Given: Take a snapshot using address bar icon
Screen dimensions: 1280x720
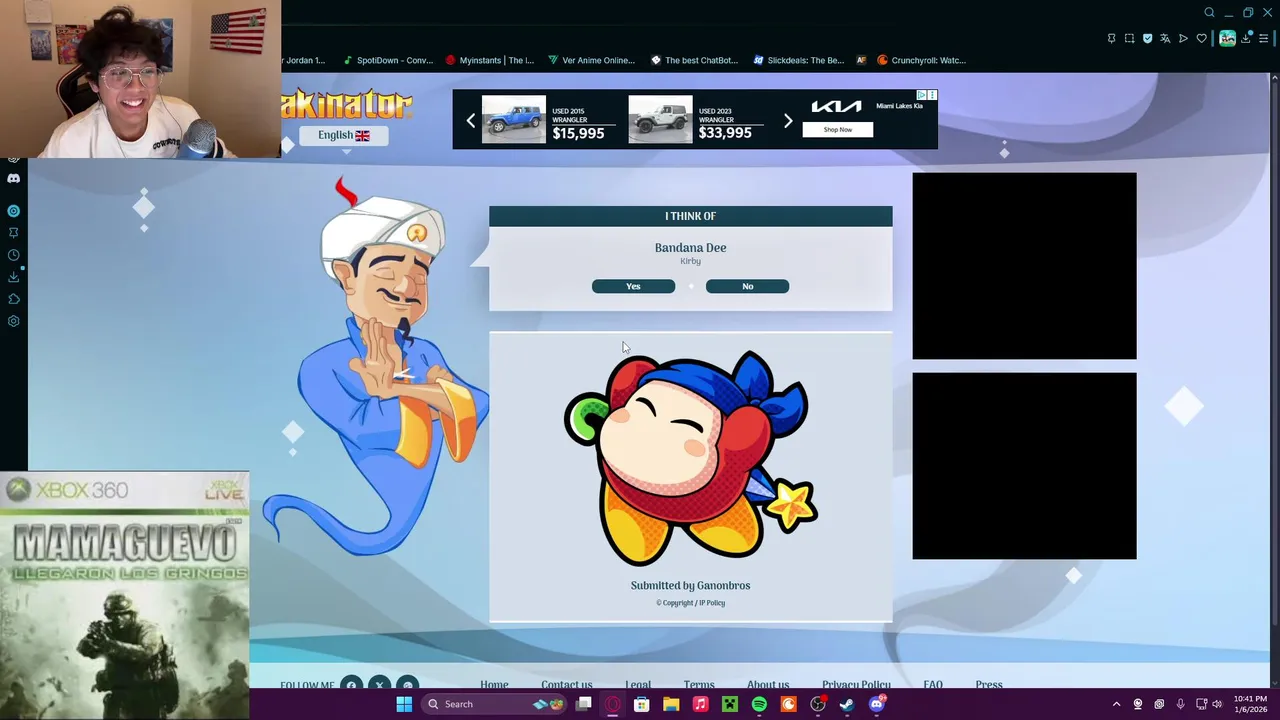Looking at the screenshot, I should point(1129,39).
